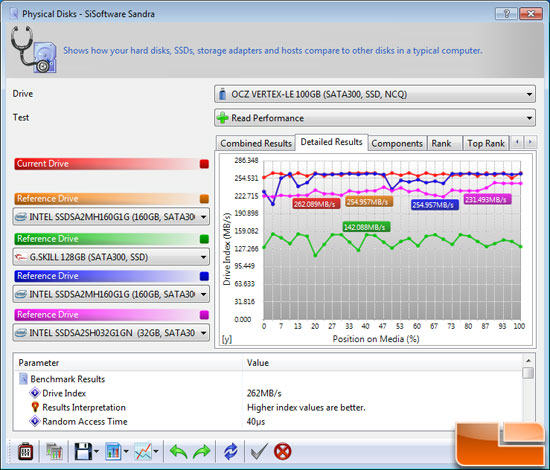Click the bar chart options icon
The height and width of the screenshot is (470, 550).
tap(113, 451)
